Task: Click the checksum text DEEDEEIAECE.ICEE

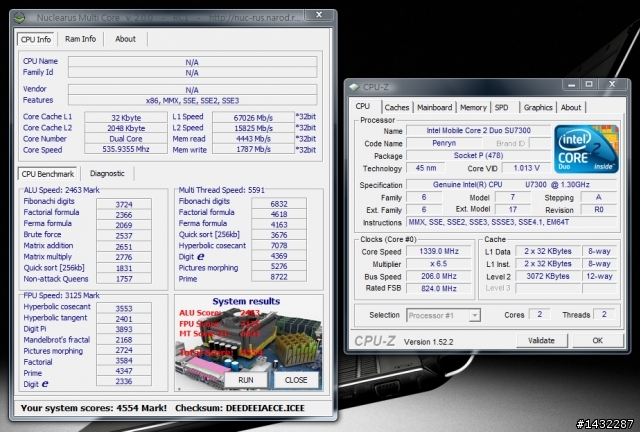Action: click(265, 408)
